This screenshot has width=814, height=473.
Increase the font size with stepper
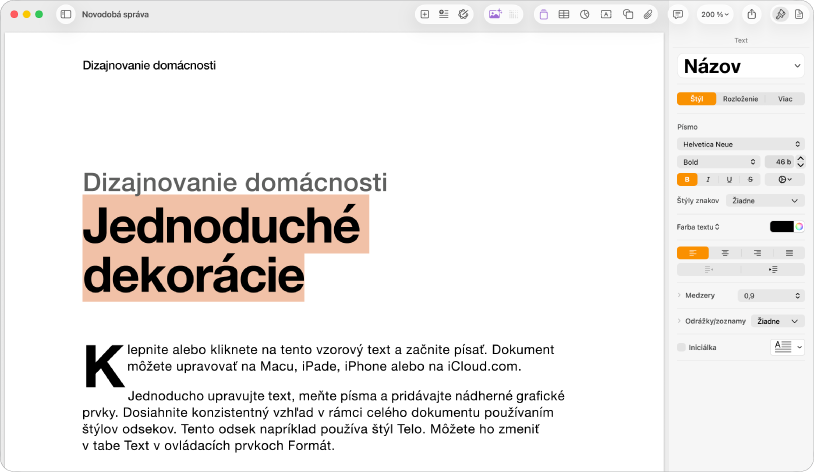click(x=801, y=159)
